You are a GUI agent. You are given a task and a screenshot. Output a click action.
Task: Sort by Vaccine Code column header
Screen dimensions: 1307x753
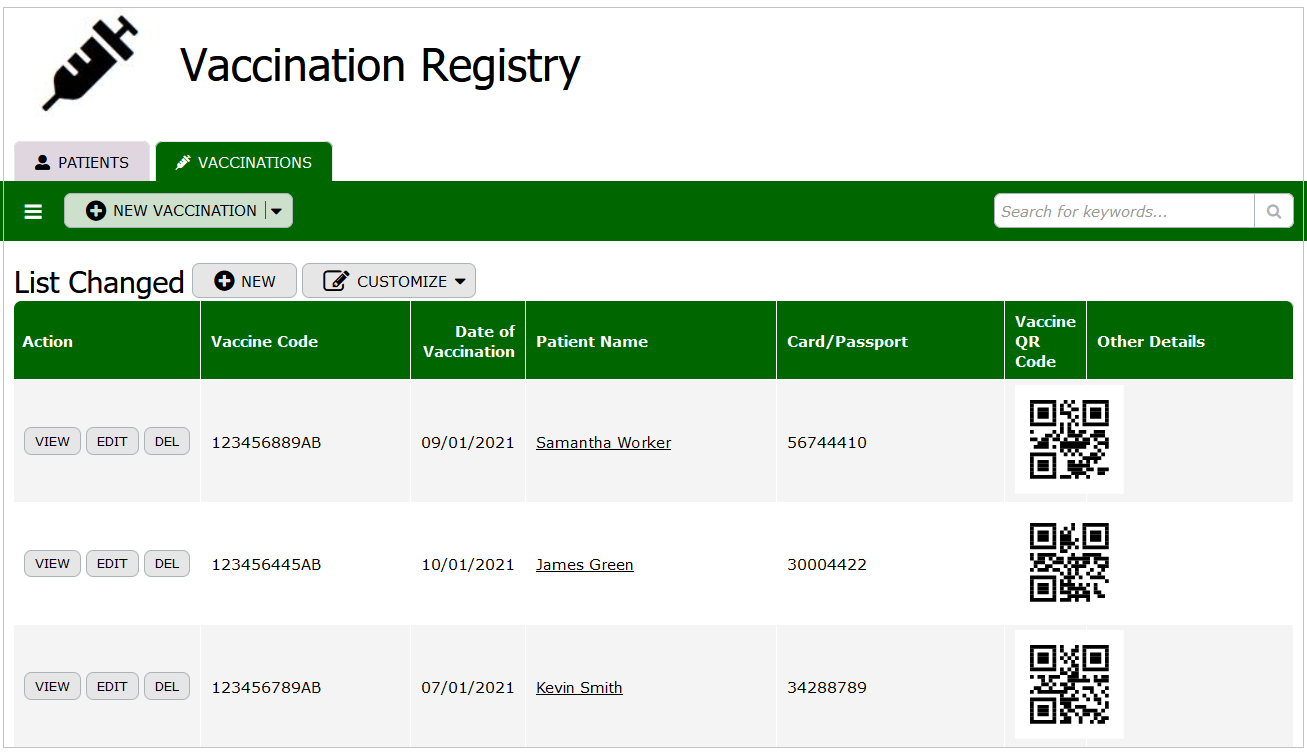click(x=264, y=341)
